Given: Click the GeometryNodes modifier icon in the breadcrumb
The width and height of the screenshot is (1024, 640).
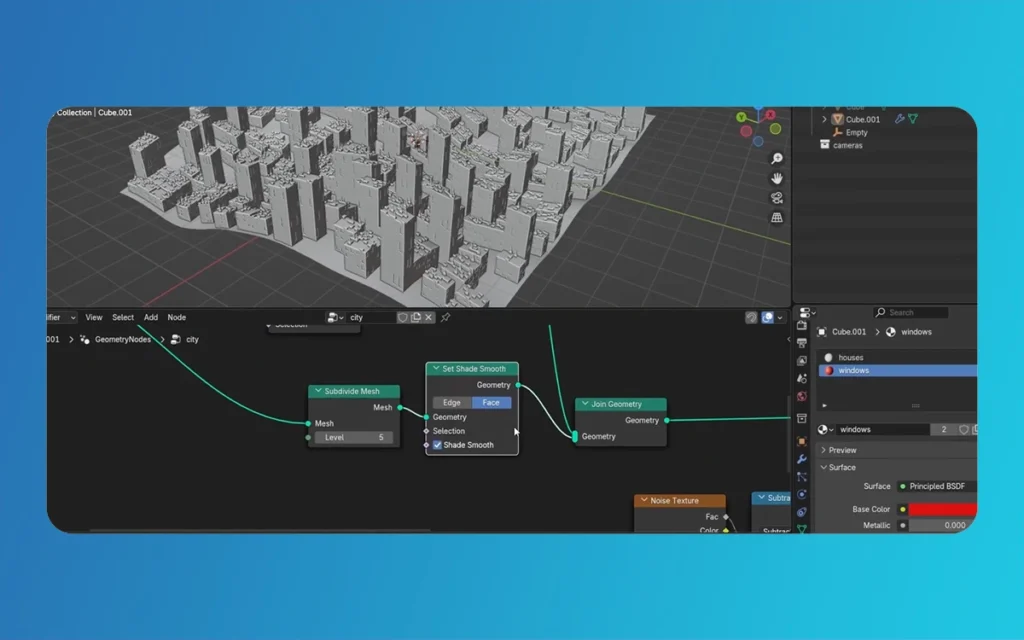Looking at the screenshot, I should [85, 340].
